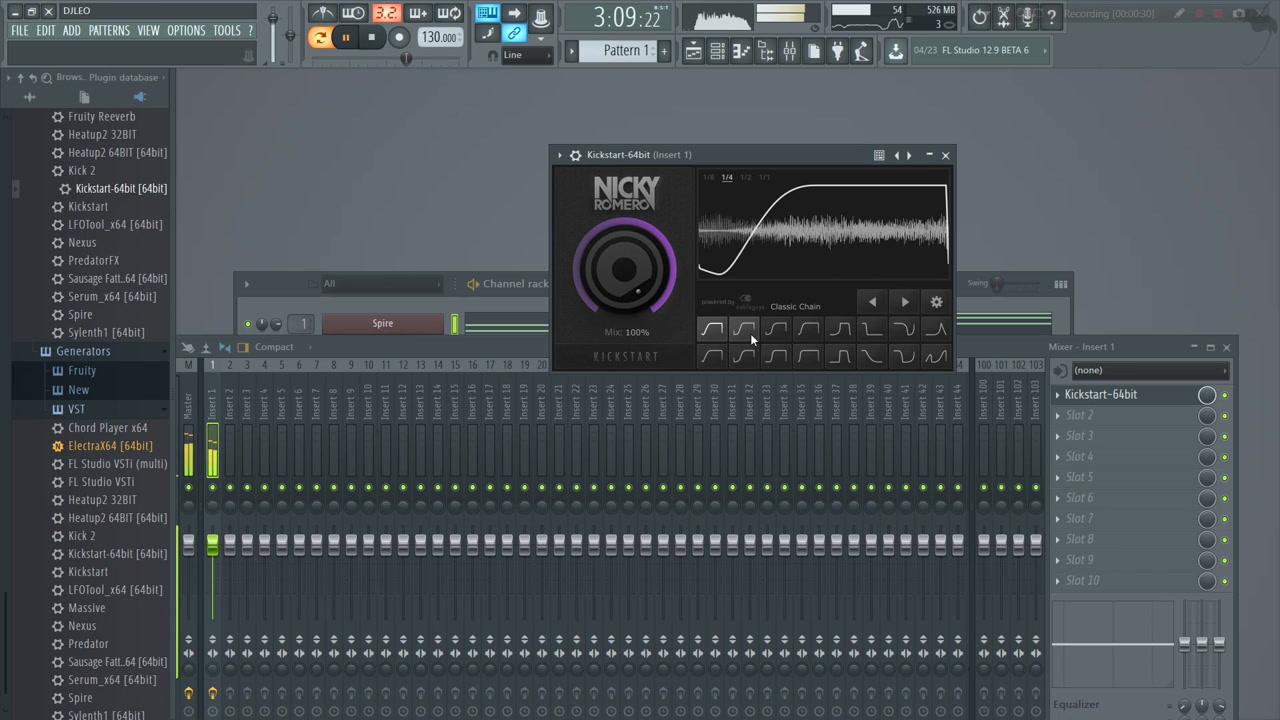Expand Slot 3 arrow in mixer
This screenshot has width=1280, height=720.
pos(1058,437)
